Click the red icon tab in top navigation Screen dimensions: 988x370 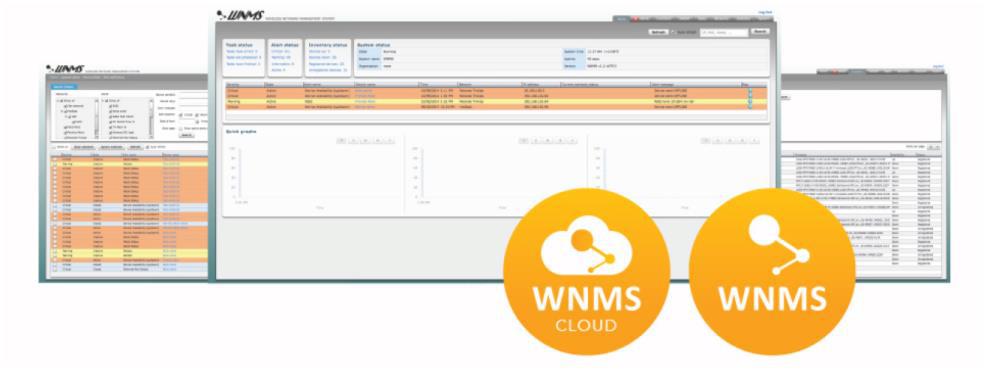pos(635,18)
